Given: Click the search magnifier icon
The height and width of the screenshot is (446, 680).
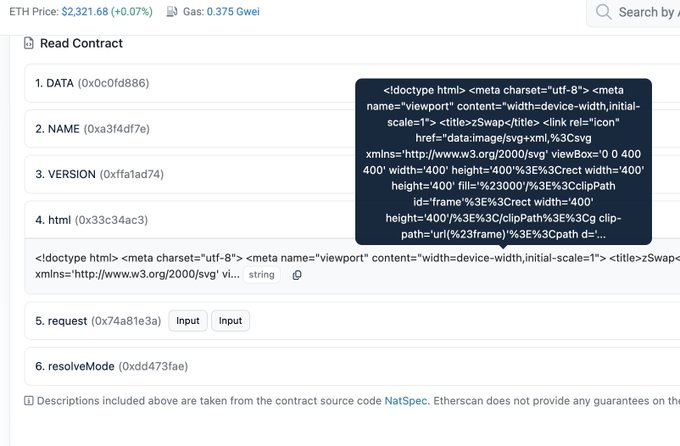Looking at the screenshot, I should 603,12.
